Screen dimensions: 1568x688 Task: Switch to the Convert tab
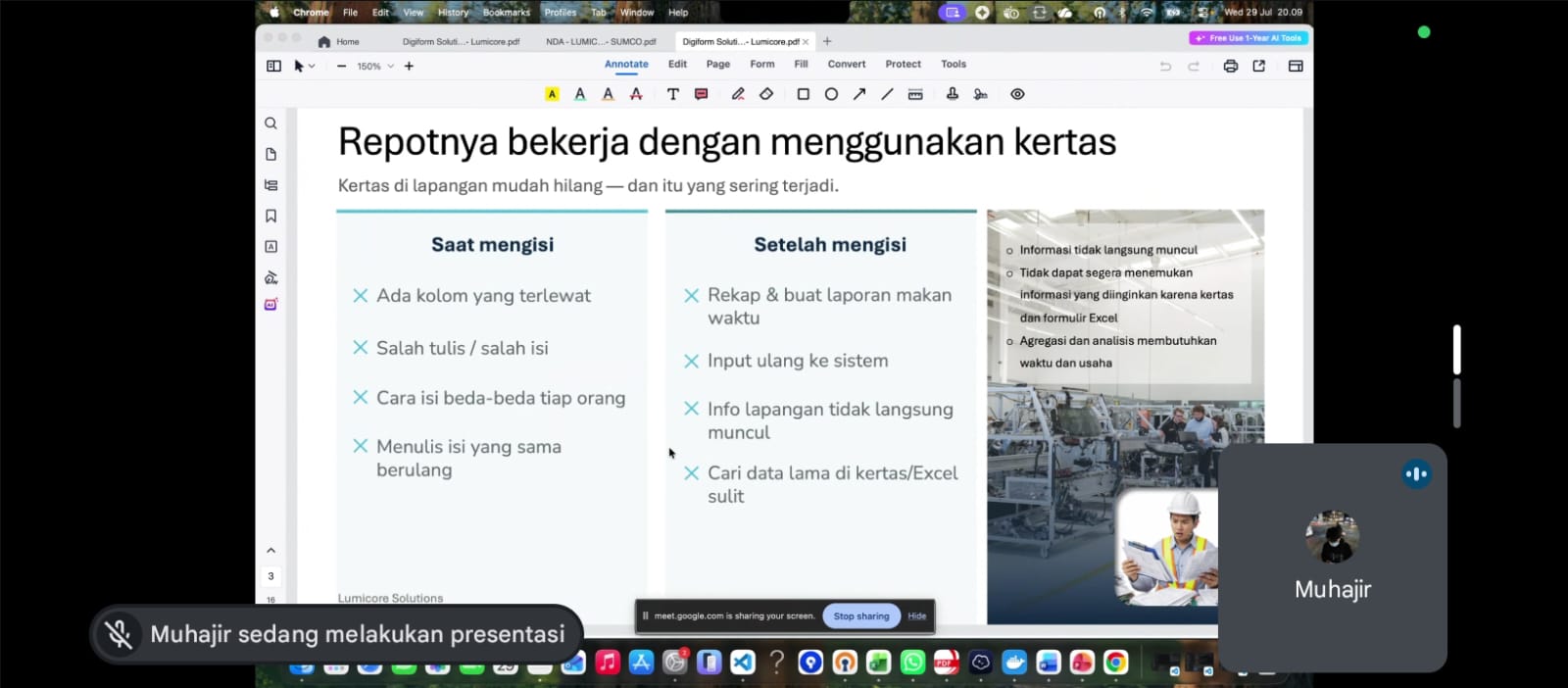coord(847,65)
